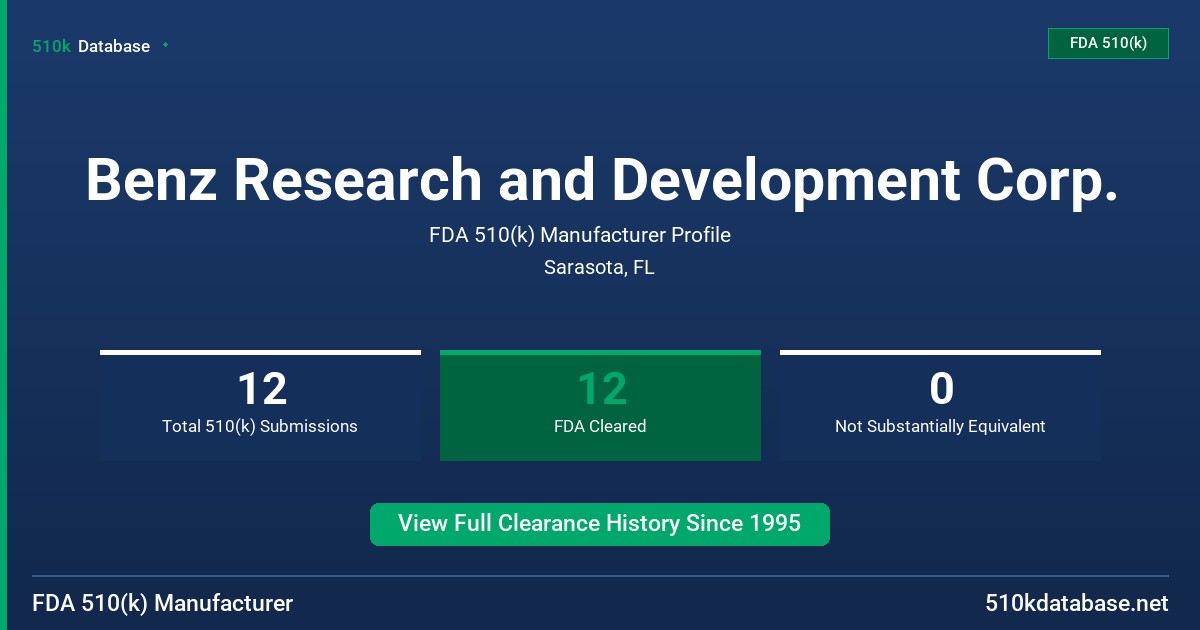Click View Full Clearance History Since 1995
1200x630 pixels.
pos(600,524)
